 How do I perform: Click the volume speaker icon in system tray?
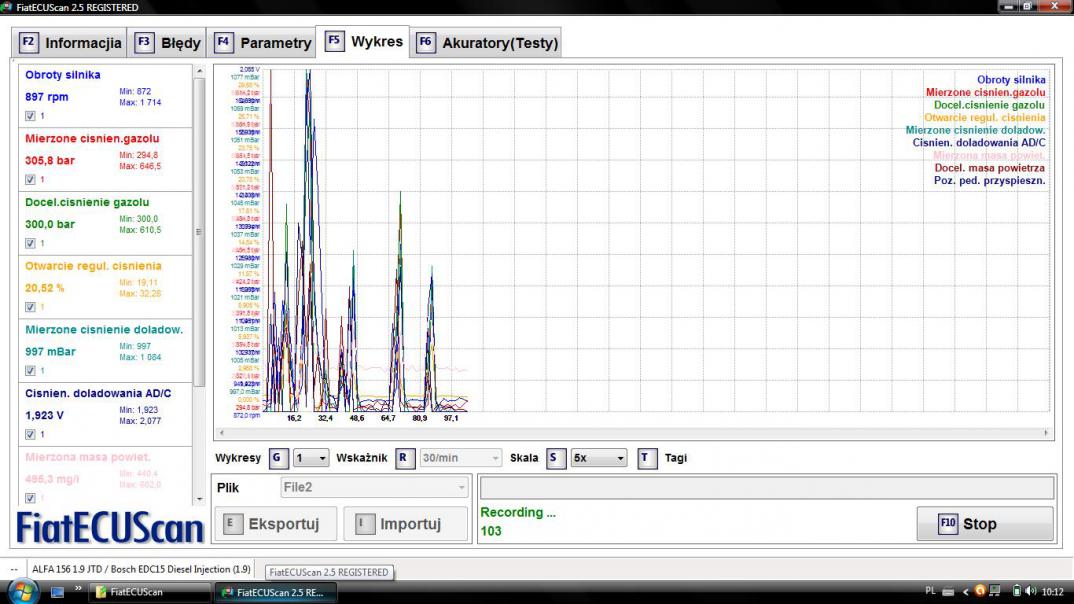pos(1030,591)
